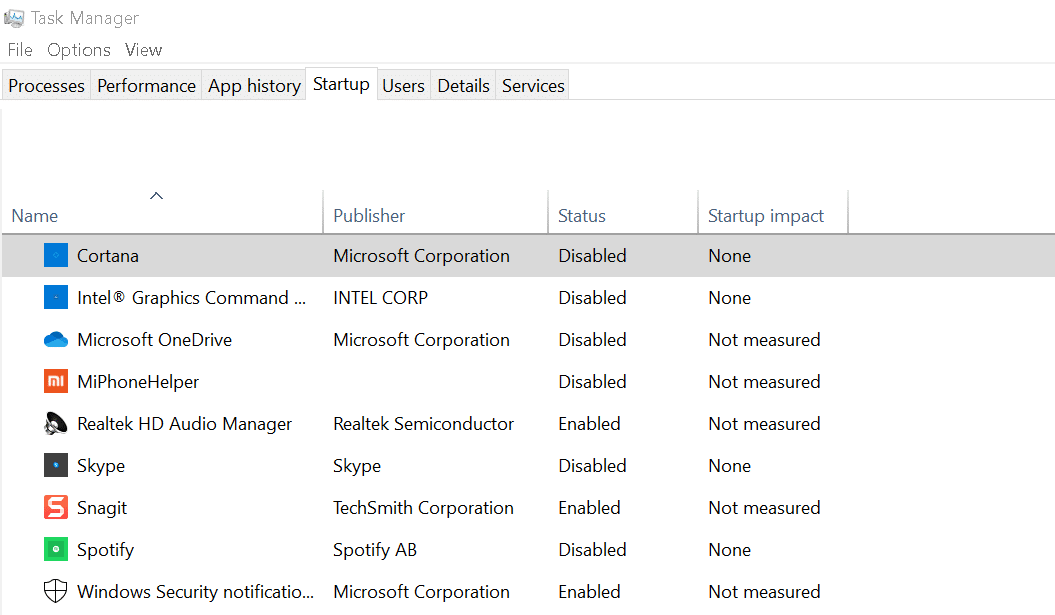Select the Spotify entry name
This screenshot has height=615, width=1055.
[x=105, y=550]
